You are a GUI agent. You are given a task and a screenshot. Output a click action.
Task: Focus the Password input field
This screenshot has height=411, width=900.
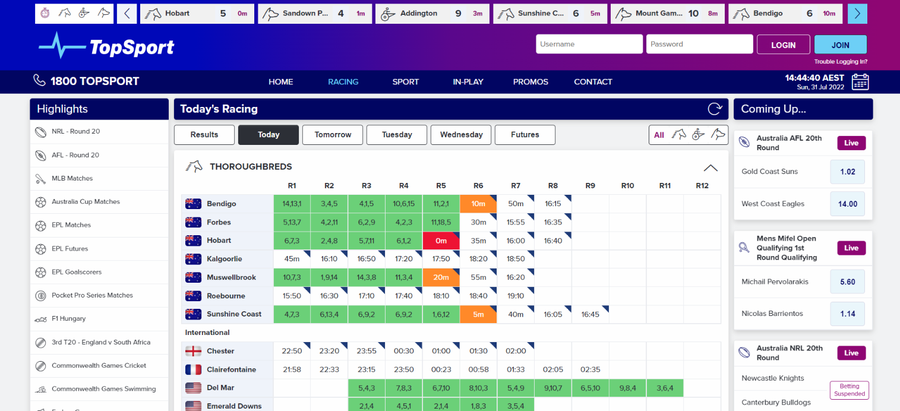700,44
